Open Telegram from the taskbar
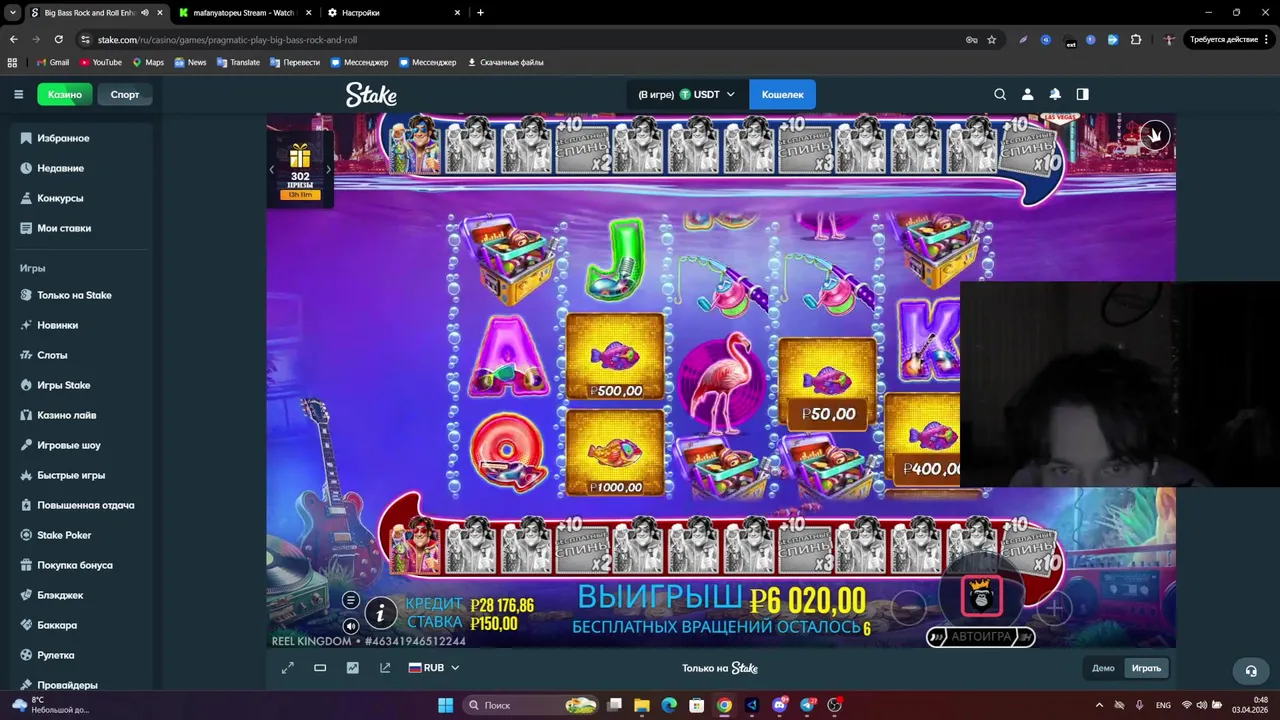This screenshot has height=720, width=1280. pos(807,705)
